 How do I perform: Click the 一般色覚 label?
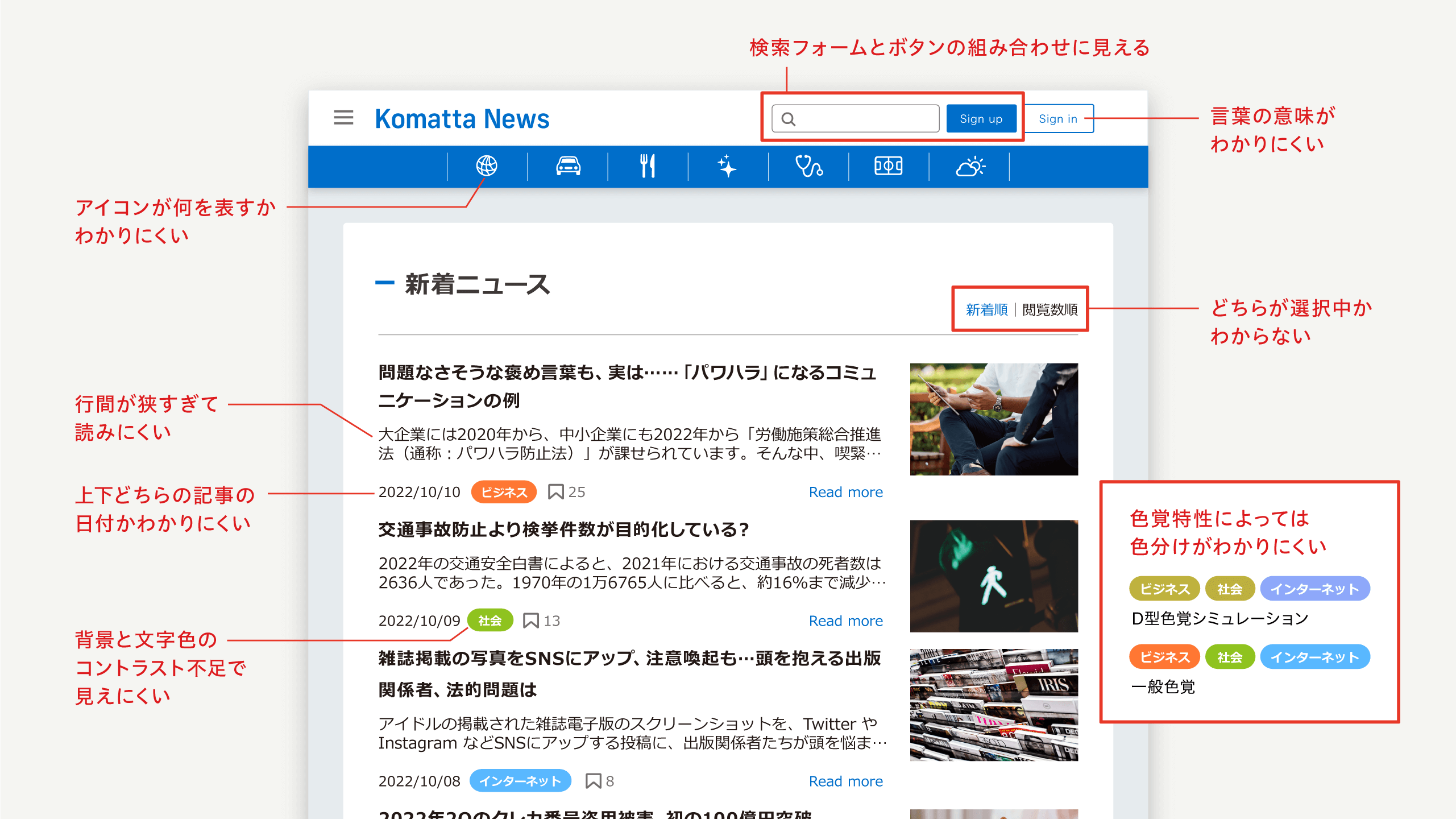pos(1163,686)
